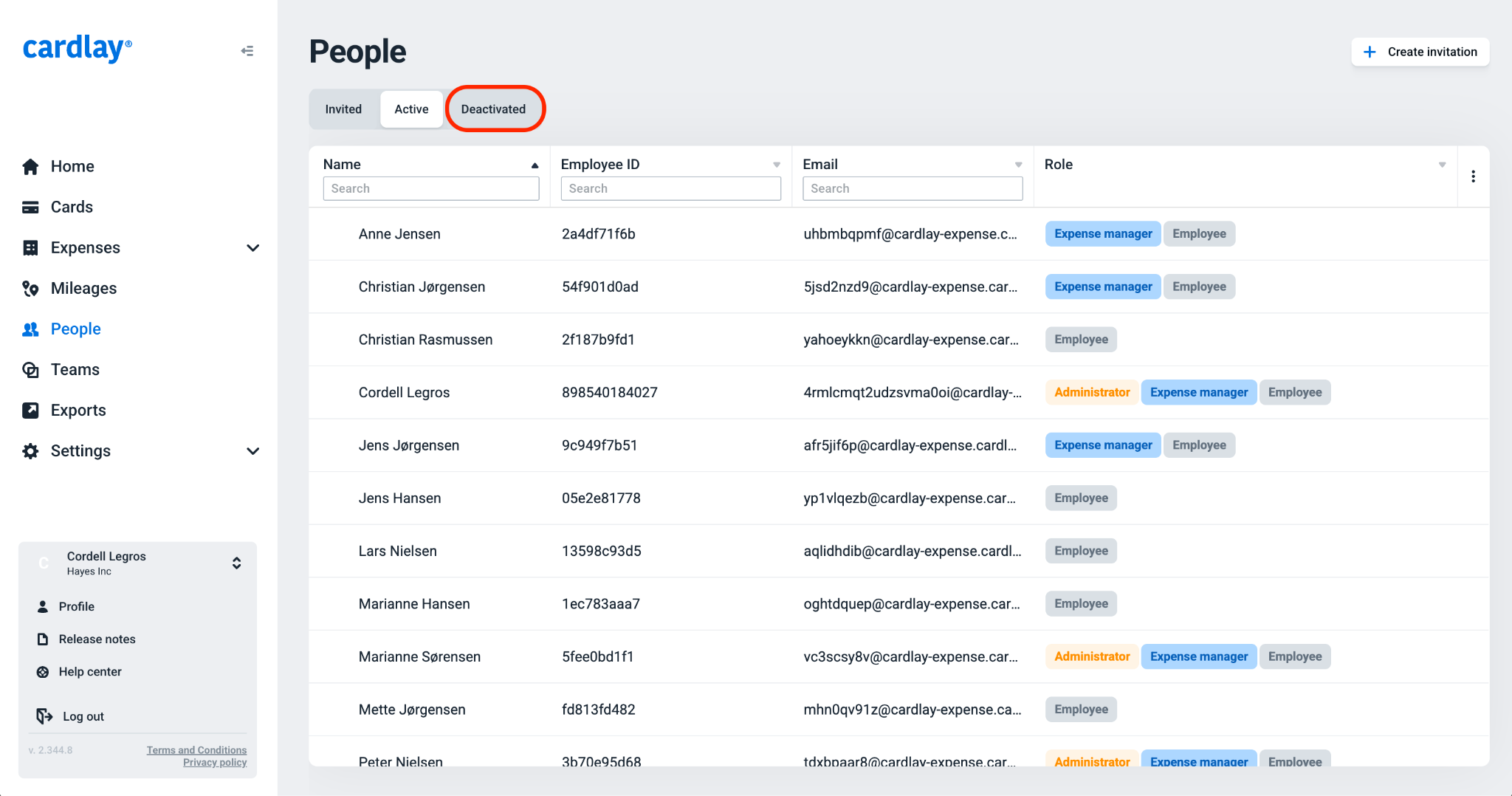Click the People group icon

tap(30, 329)
